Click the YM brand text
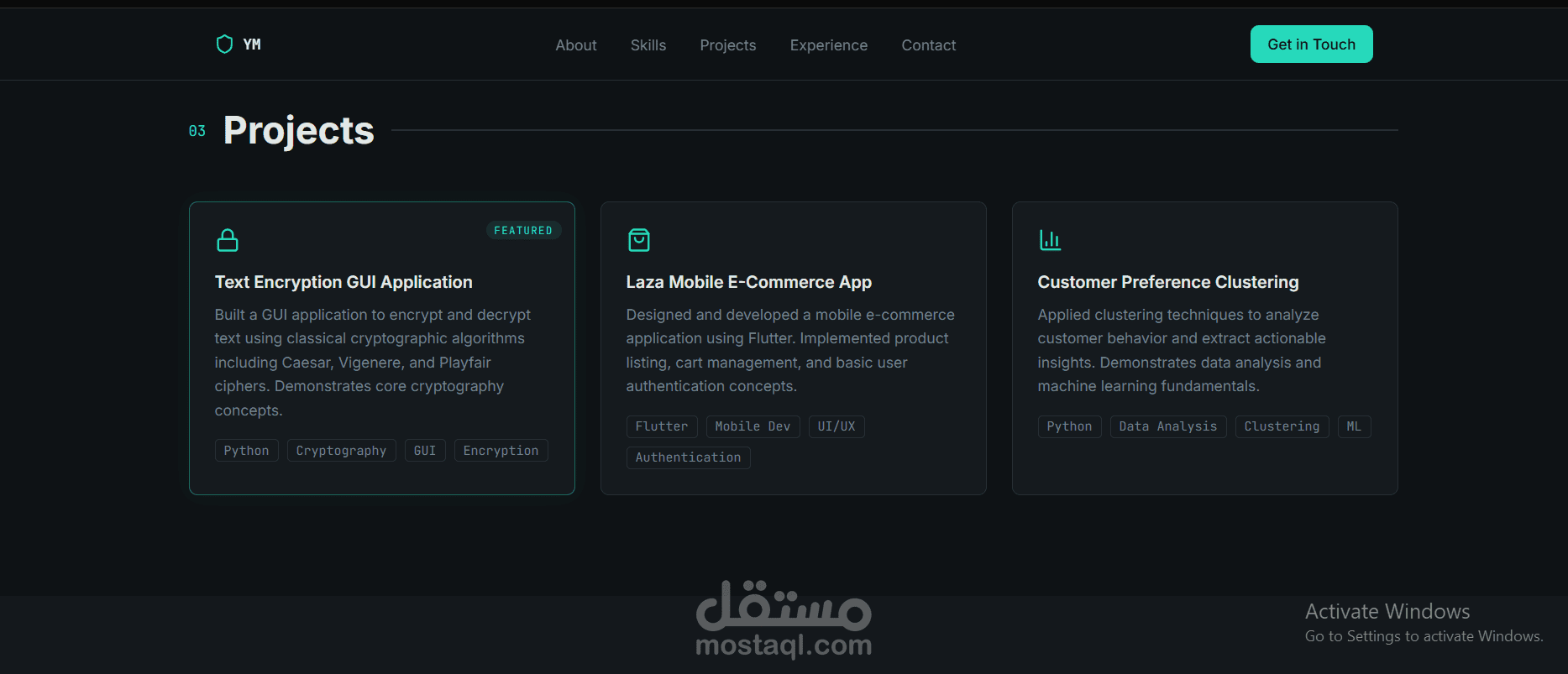 [x=252, y=44]
